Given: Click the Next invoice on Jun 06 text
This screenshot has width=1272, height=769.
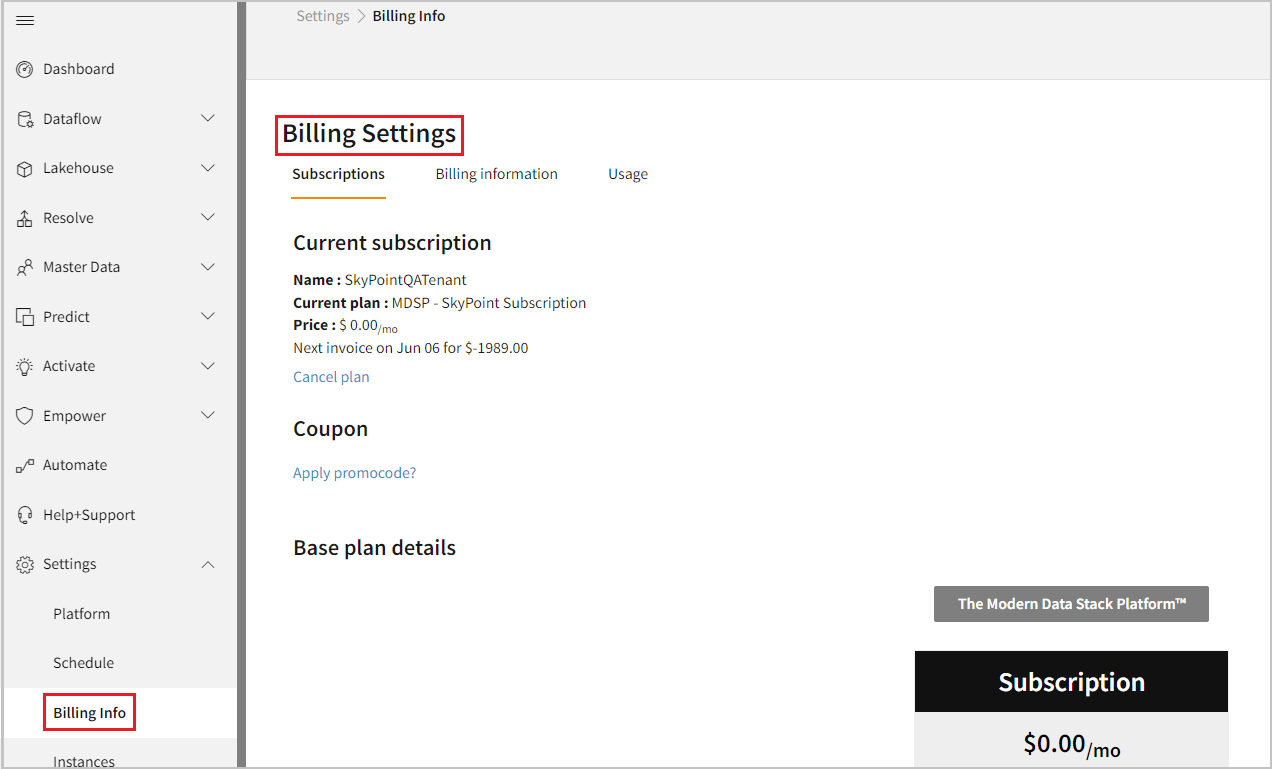Looking at the screenshot, I should tap(411, 348).
